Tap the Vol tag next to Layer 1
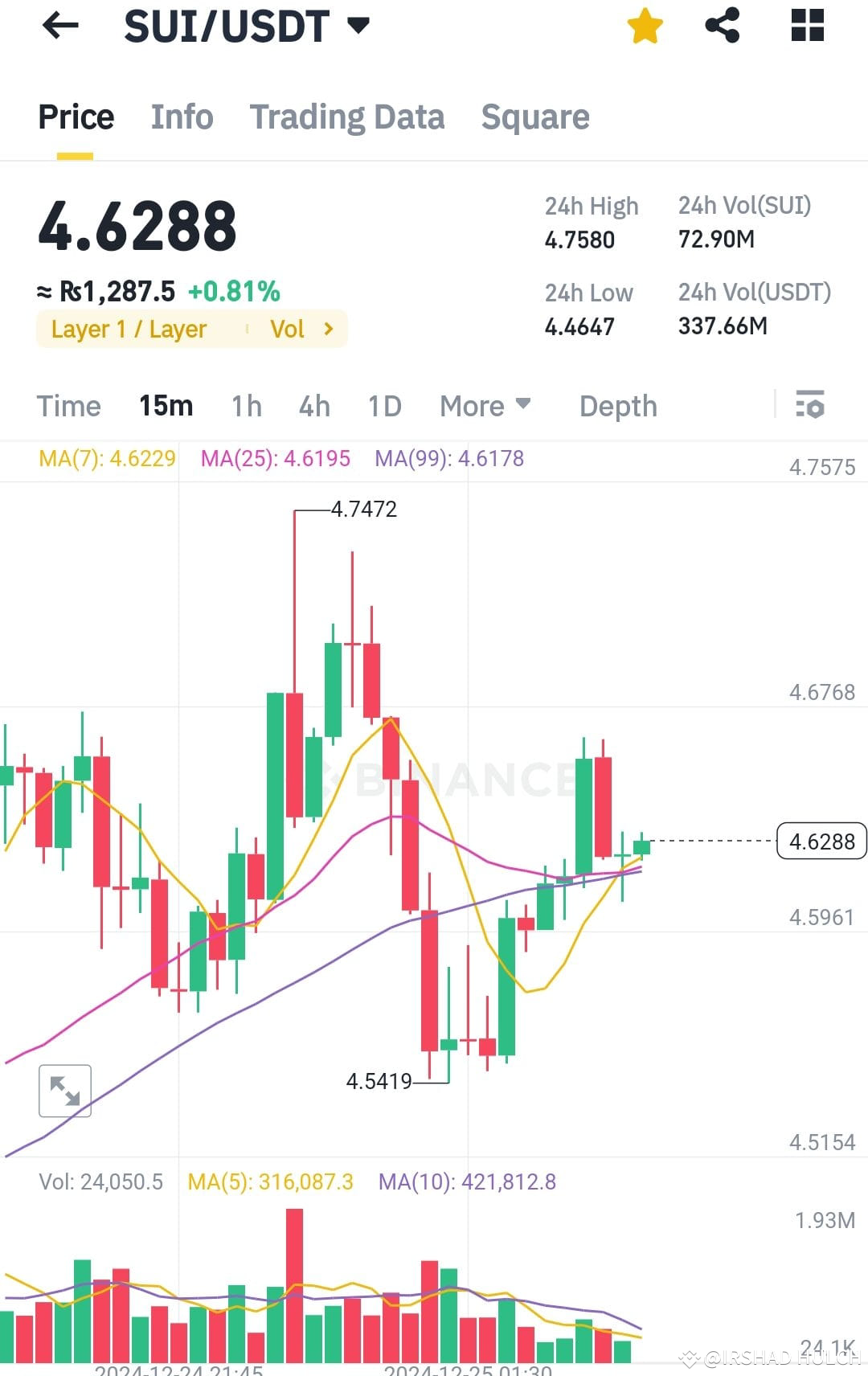The image size is (868, 1376). (x=289, y=328)
